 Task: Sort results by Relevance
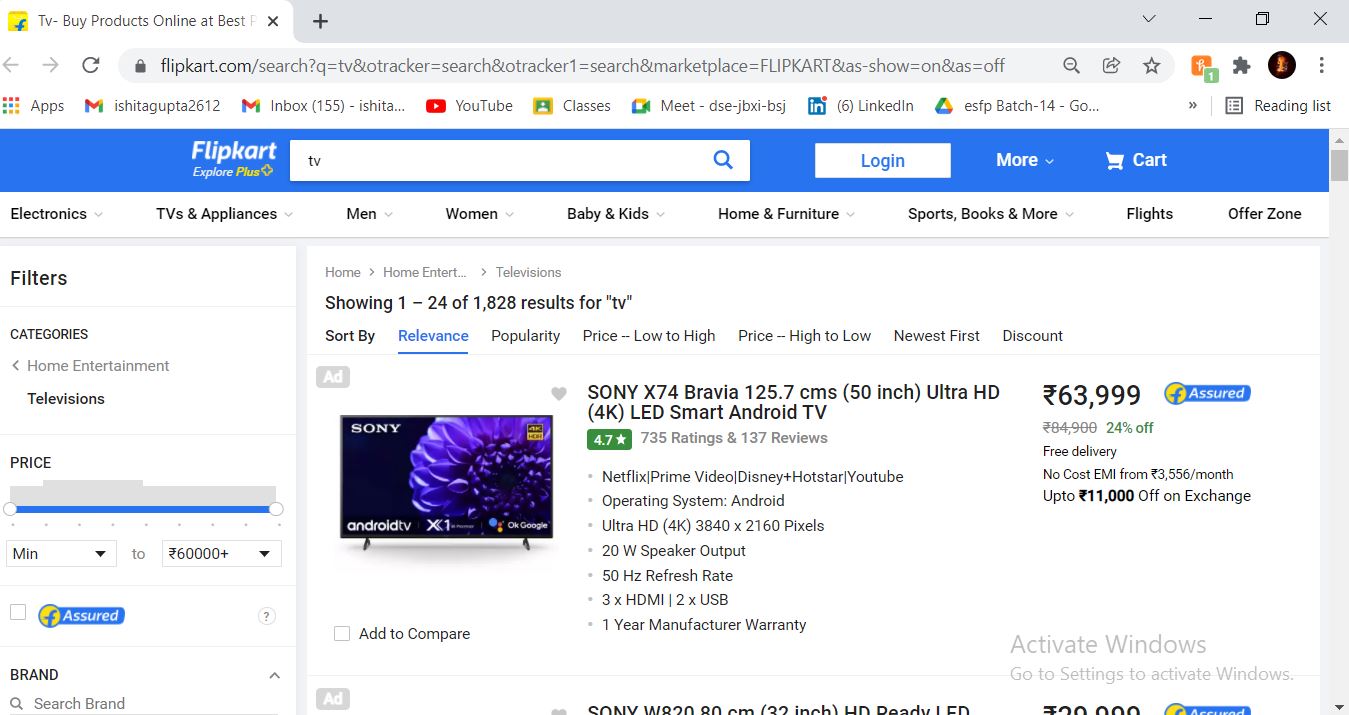click(433, 336)
